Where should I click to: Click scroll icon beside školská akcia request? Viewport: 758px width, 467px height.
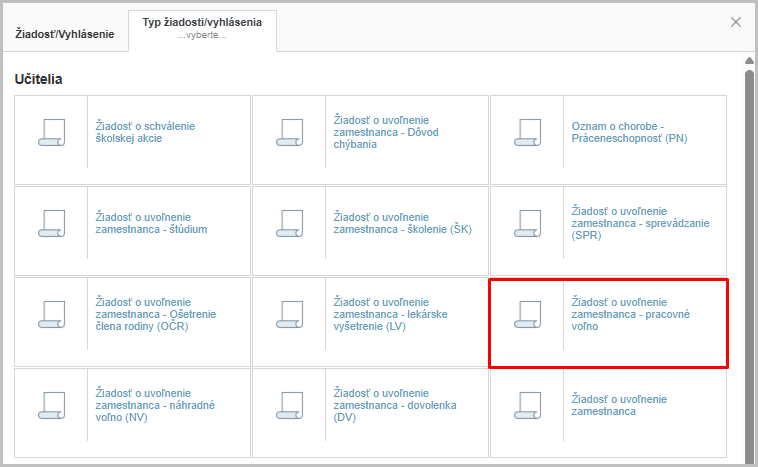[51, 132]
